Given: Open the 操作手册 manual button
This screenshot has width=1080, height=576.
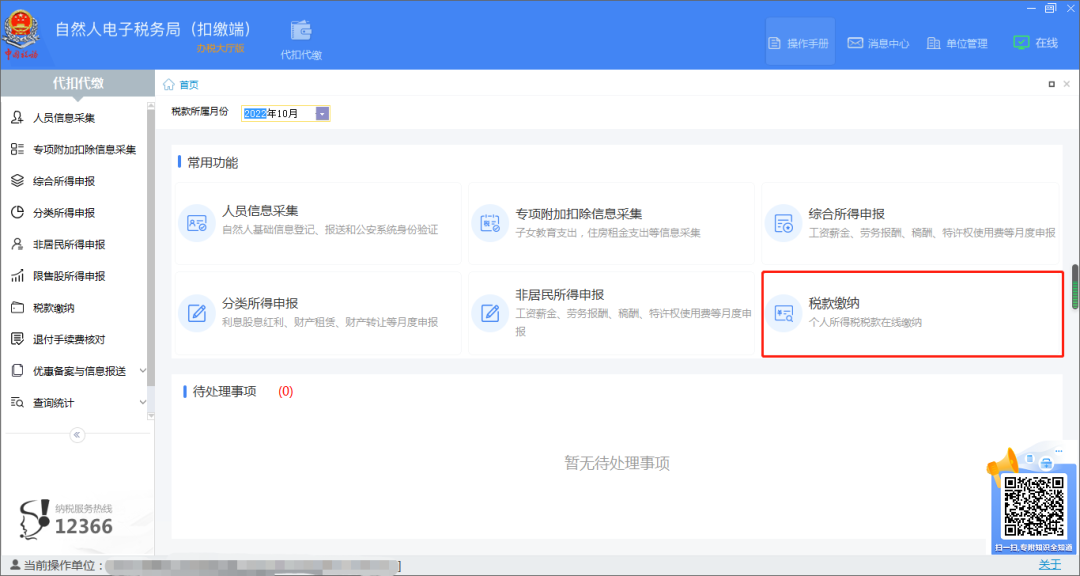Looking at the screenshot, I should (x=800, y=43).
